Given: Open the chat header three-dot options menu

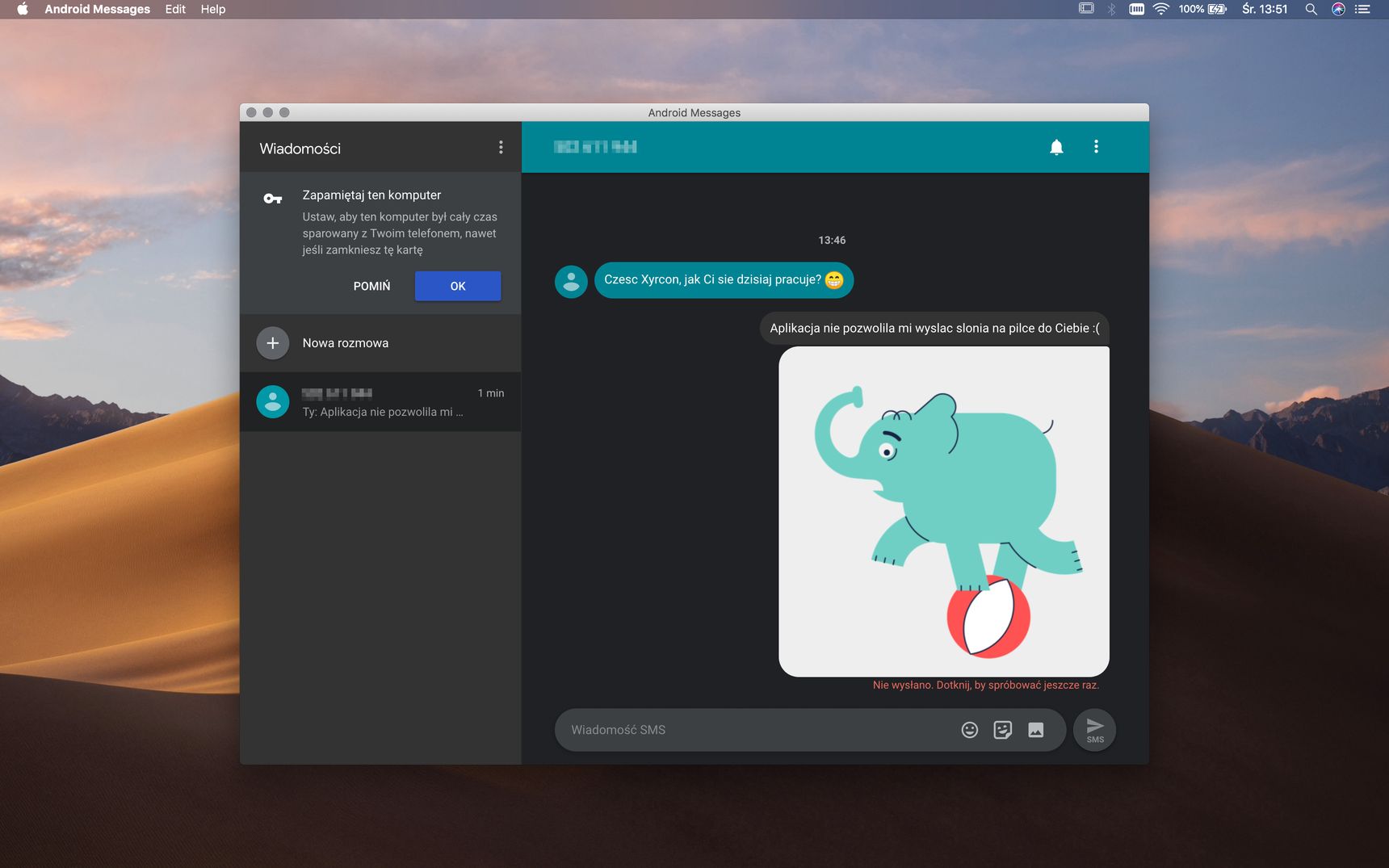Looking at the screenshot, I should pyautogui.click(x=1096, y=146).
